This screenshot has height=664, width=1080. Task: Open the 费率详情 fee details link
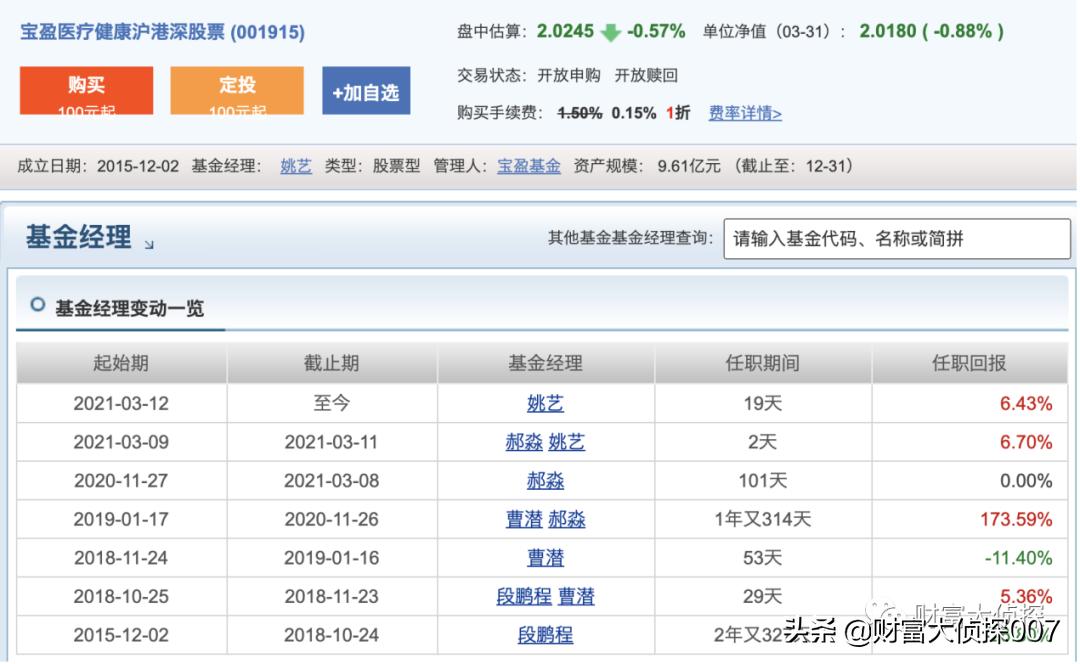click(x=742, y=113)
